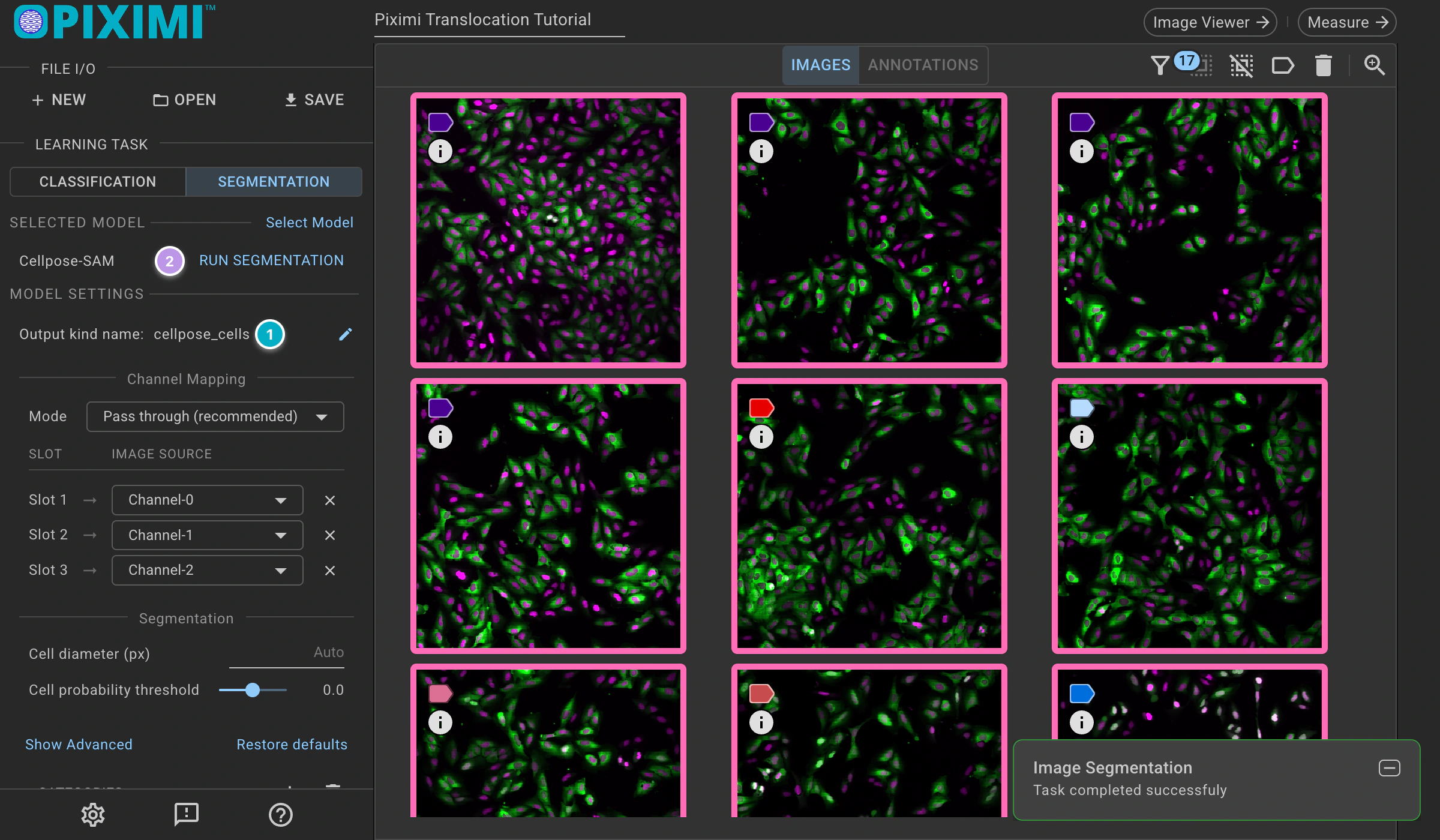Switch to the ANNOTATIONS tab
The height and width of the screenshot is (840, 1440).
[923, 65]
